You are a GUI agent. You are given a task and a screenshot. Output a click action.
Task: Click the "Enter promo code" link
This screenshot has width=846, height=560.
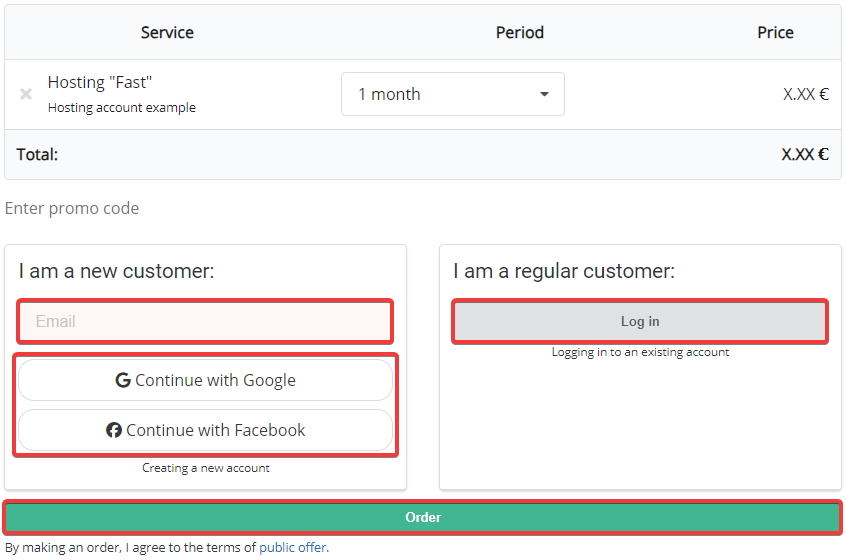[72, 208]
